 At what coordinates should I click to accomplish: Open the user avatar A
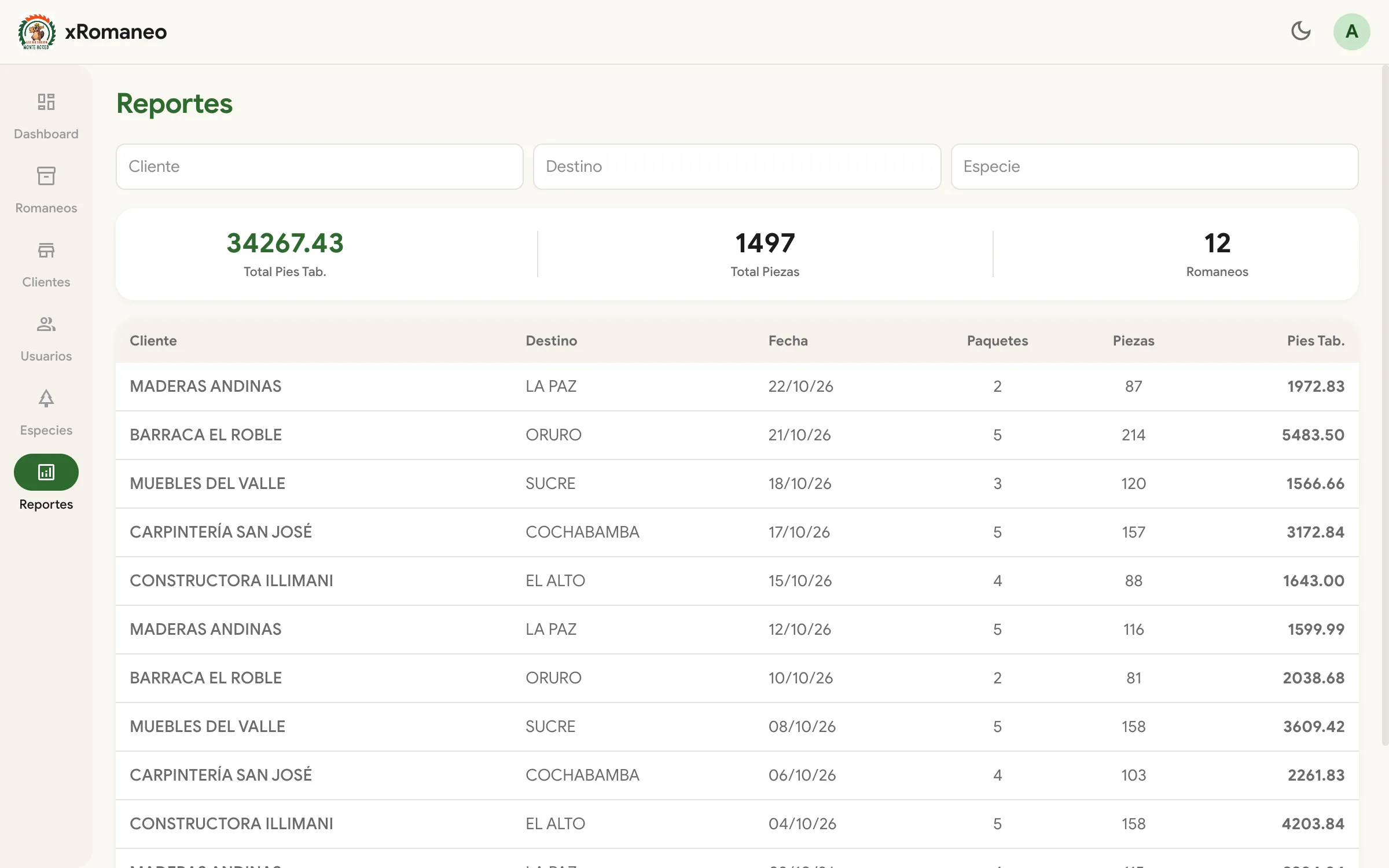[1352, 31]
